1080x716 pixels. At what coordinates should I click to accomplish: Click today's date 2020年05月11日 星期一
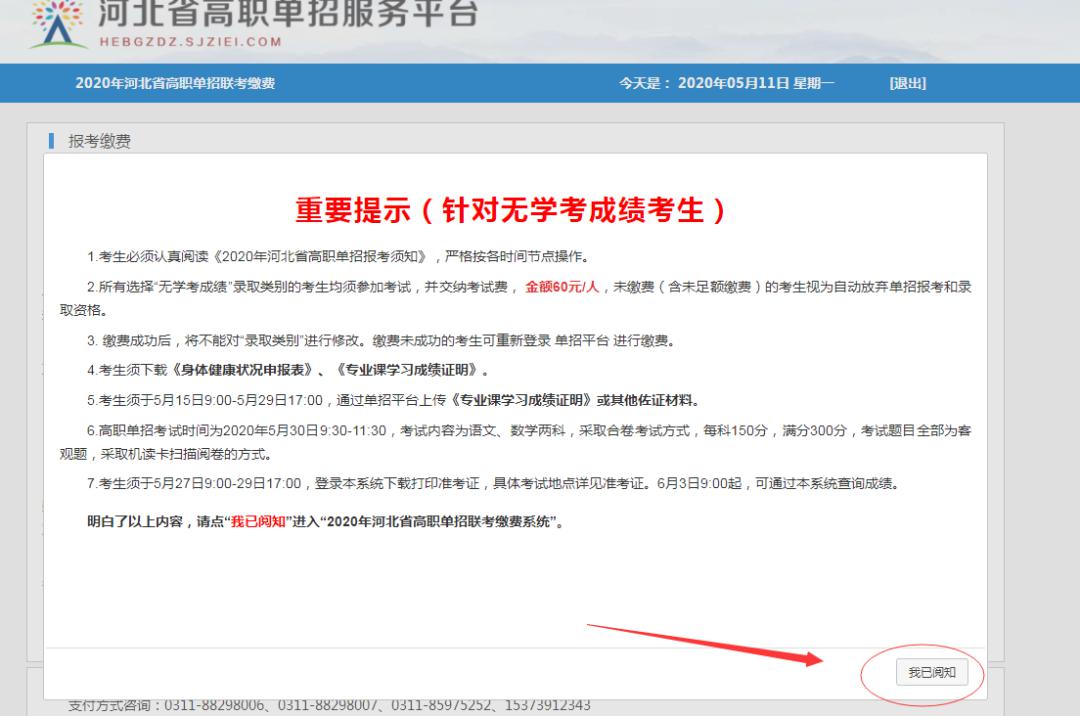pos(756,83)
